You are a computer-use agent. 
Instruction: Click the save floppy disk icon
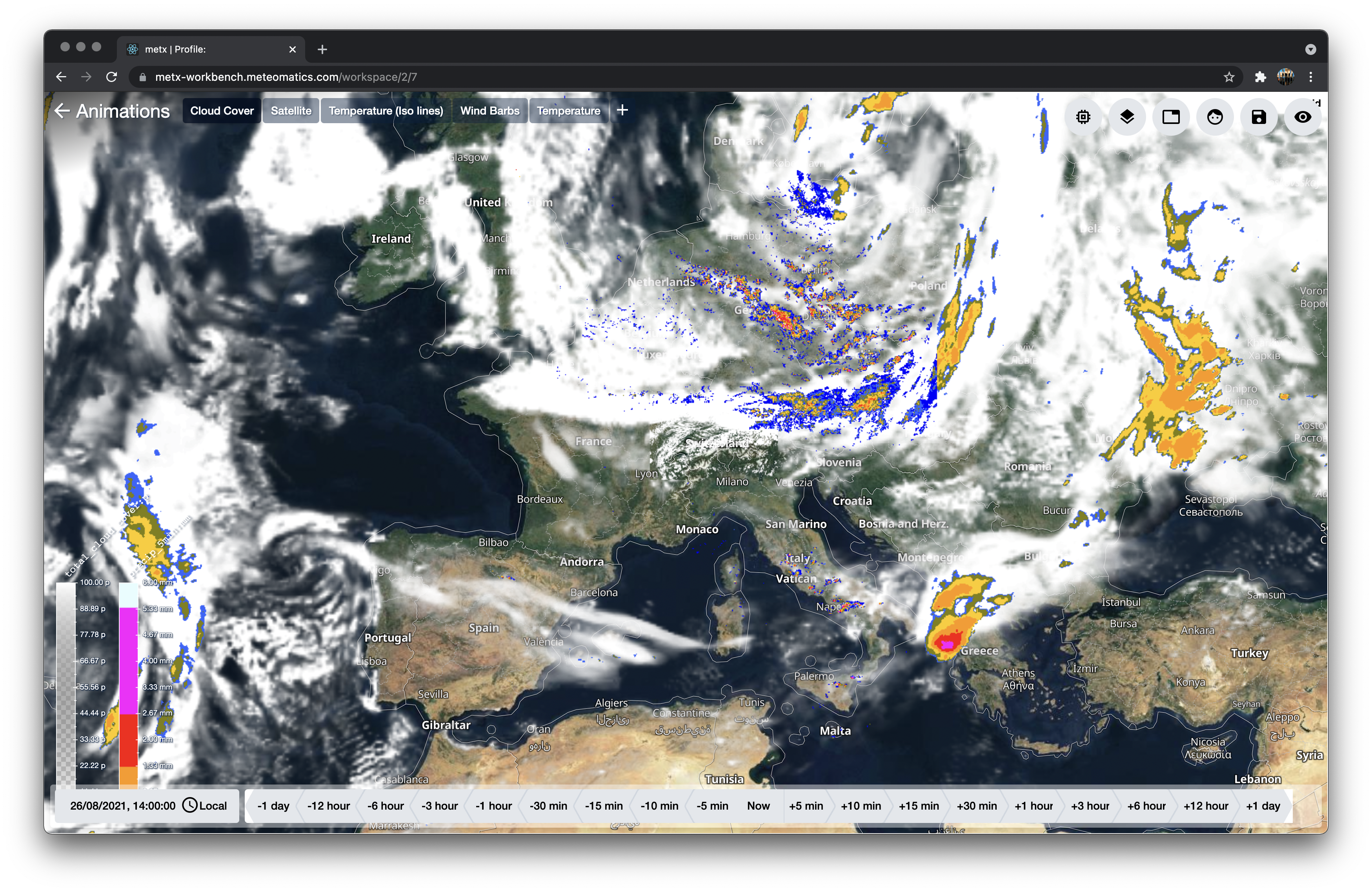(1258, 117)
